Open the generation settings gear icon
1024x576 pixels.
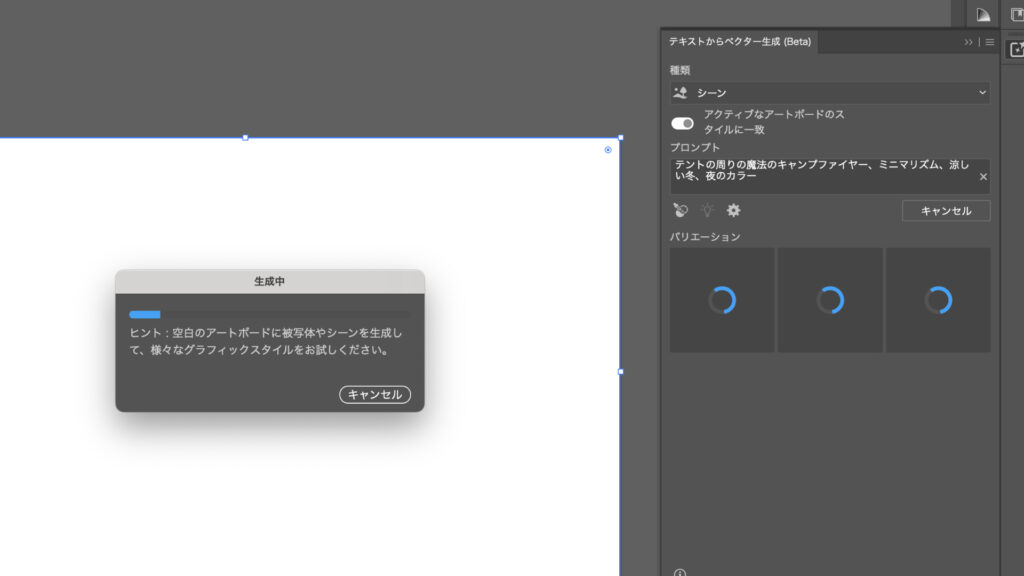coord(732,210)
